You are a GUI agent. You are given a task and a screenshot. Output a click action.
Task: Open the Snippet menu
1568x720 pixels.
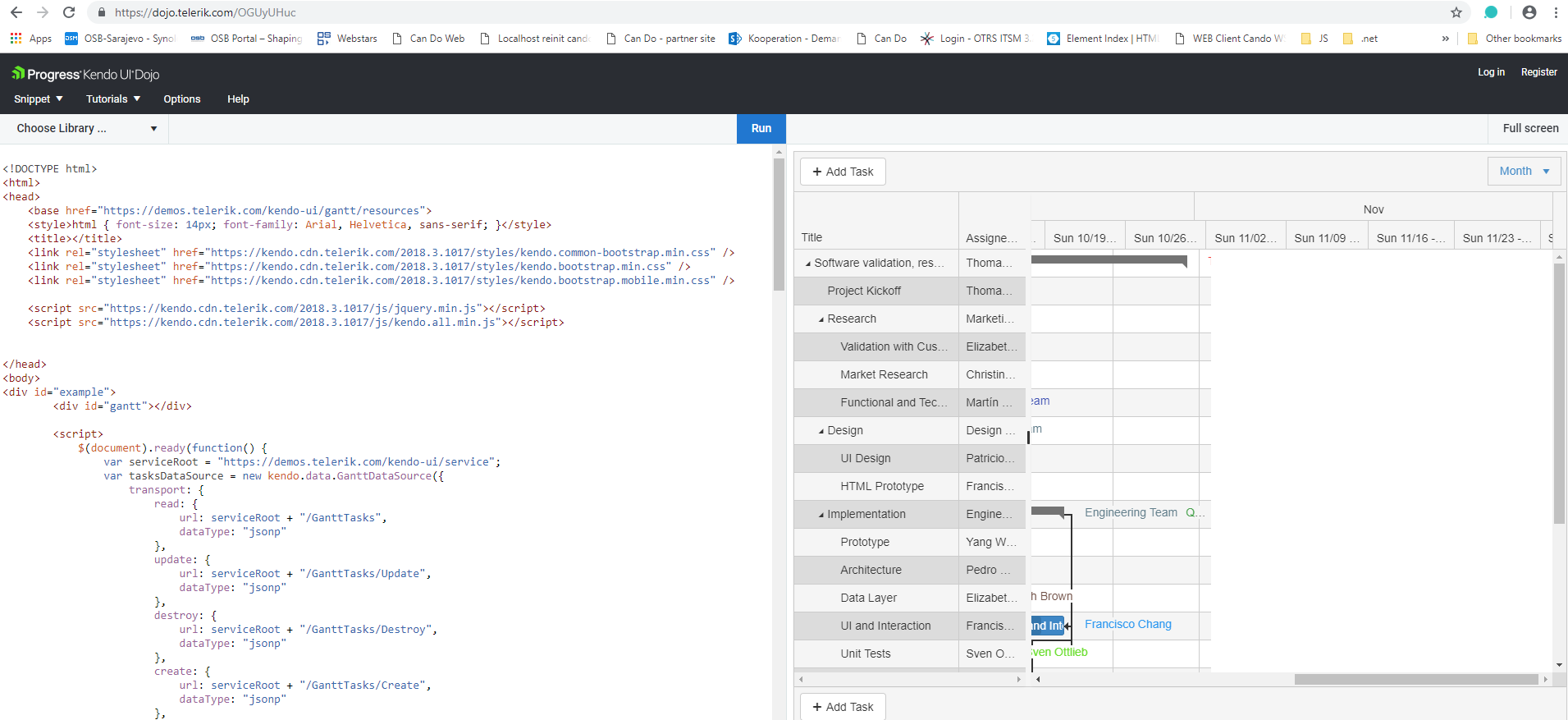click(x=39, y=99)
